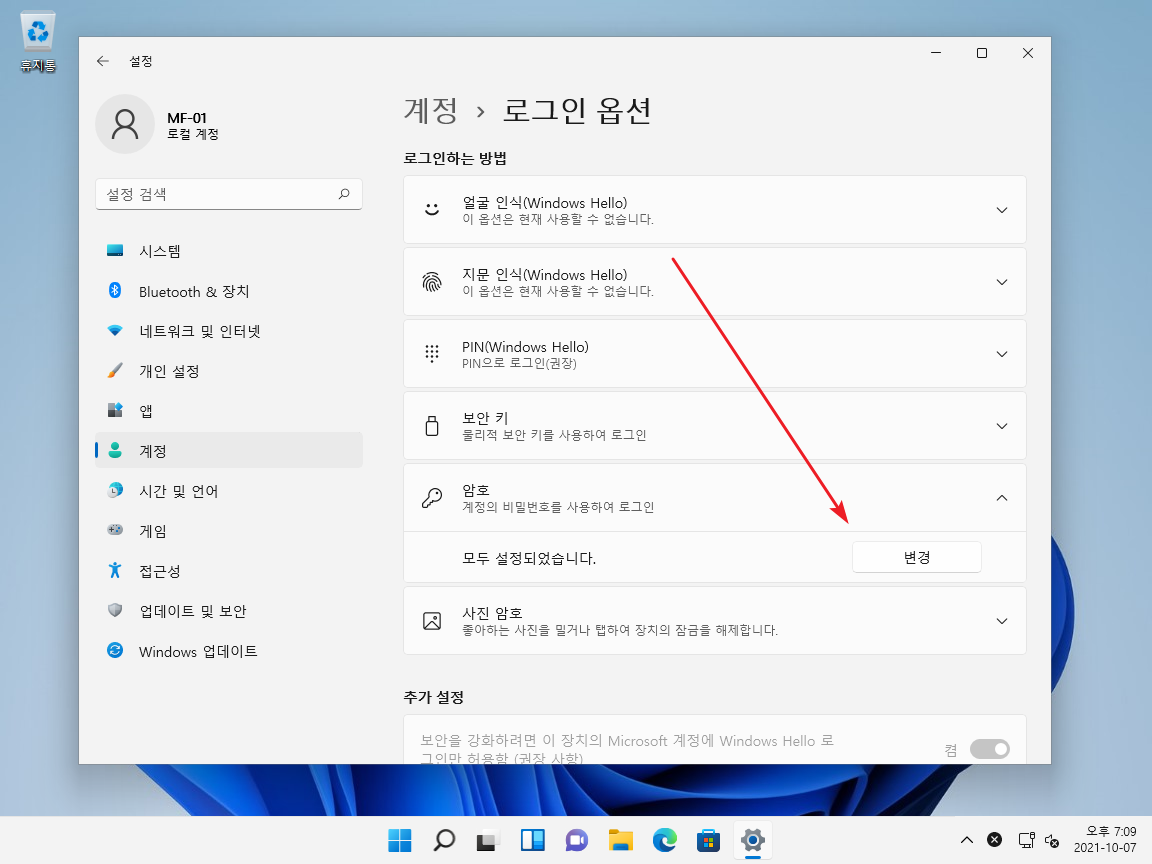Click the picture password image icon

tap(432, 621)
